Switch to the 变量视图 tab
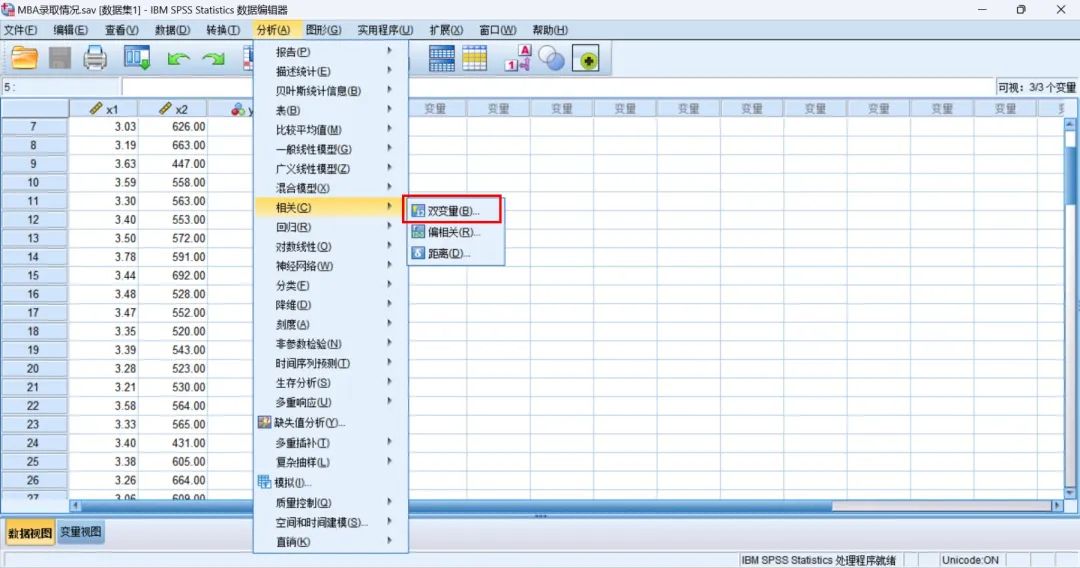 coord(81,532)
